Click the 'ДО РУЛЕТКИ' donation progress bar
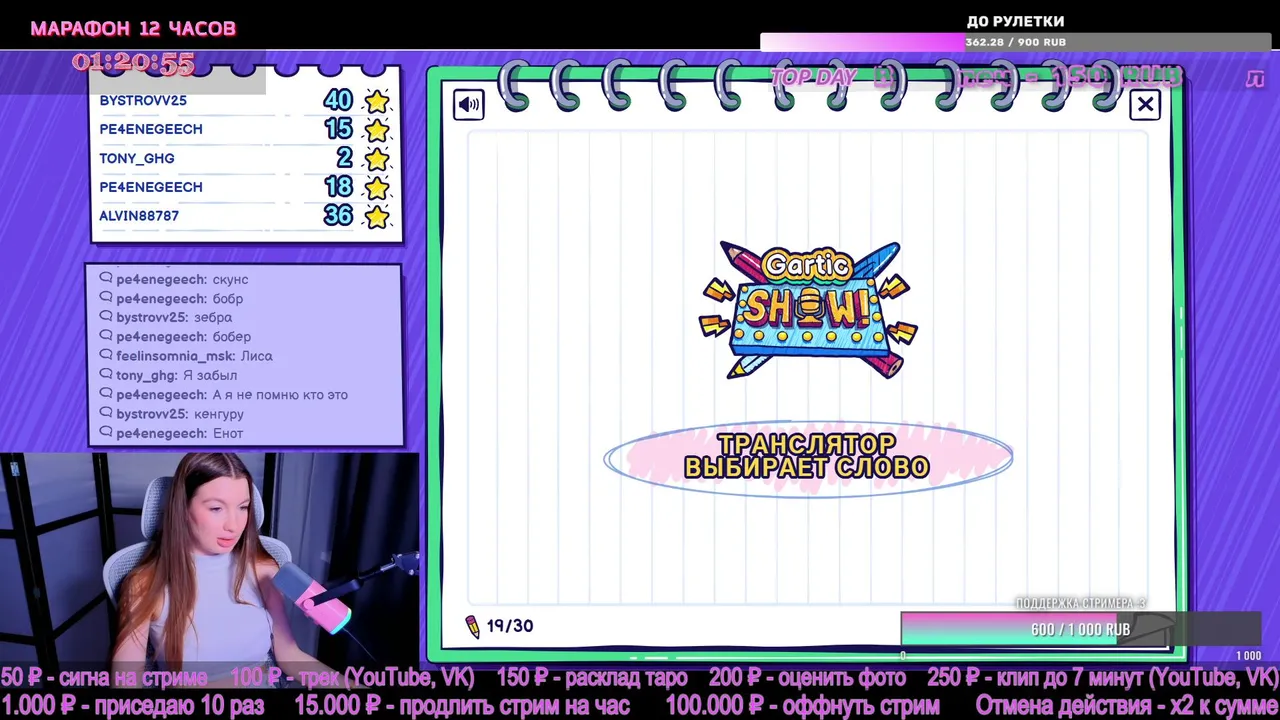The width and height of the screenshot is (1280, 720). point(1015,42)
